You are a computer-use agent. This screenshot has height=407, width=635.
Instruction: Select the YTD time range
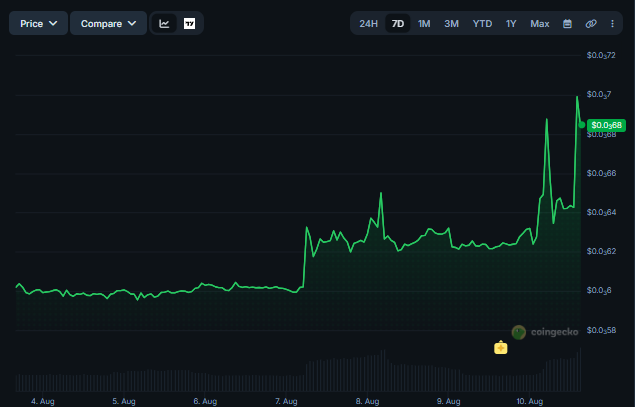coord(482,23)
